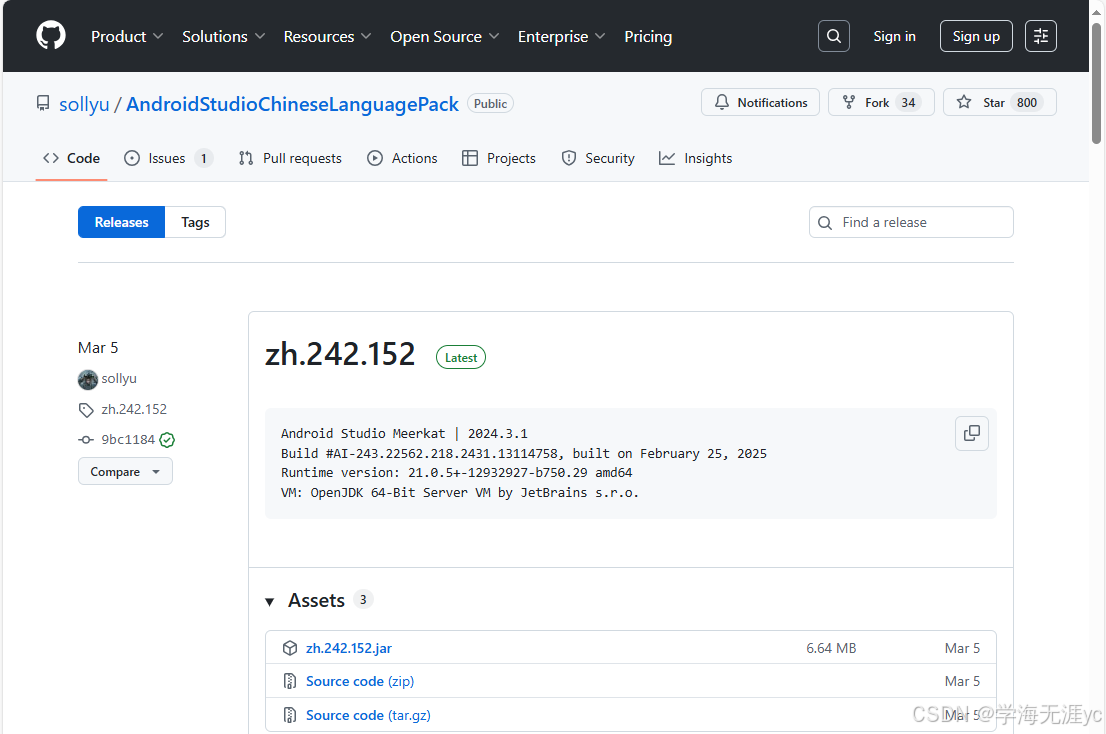This screenshot has width=1106, height=734.
Task: Click the tag icon next to zh.242.152
Action: pyautogui.click(x=86, y=410)
